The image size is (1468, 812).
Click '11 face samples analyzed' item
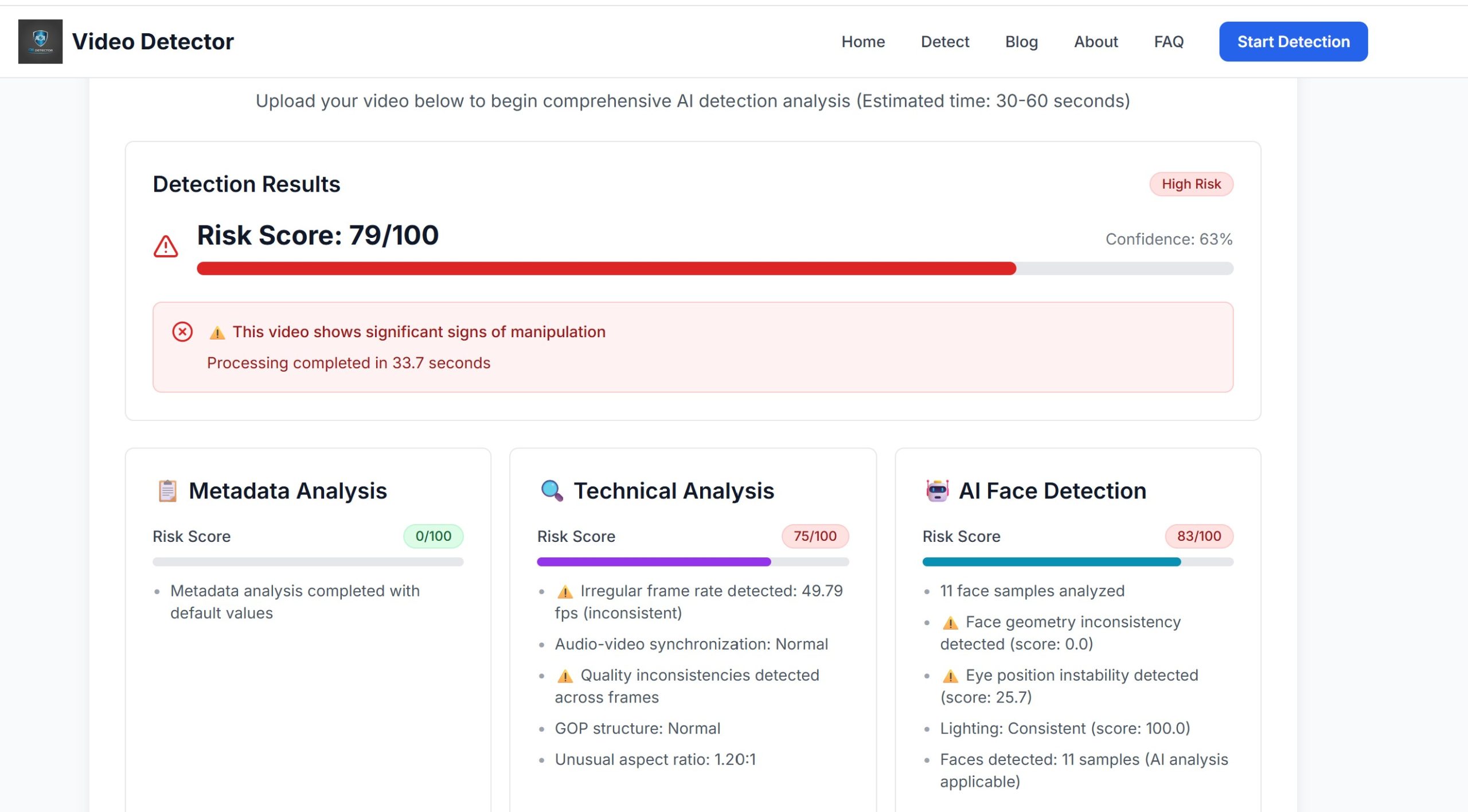point(1032,591)
